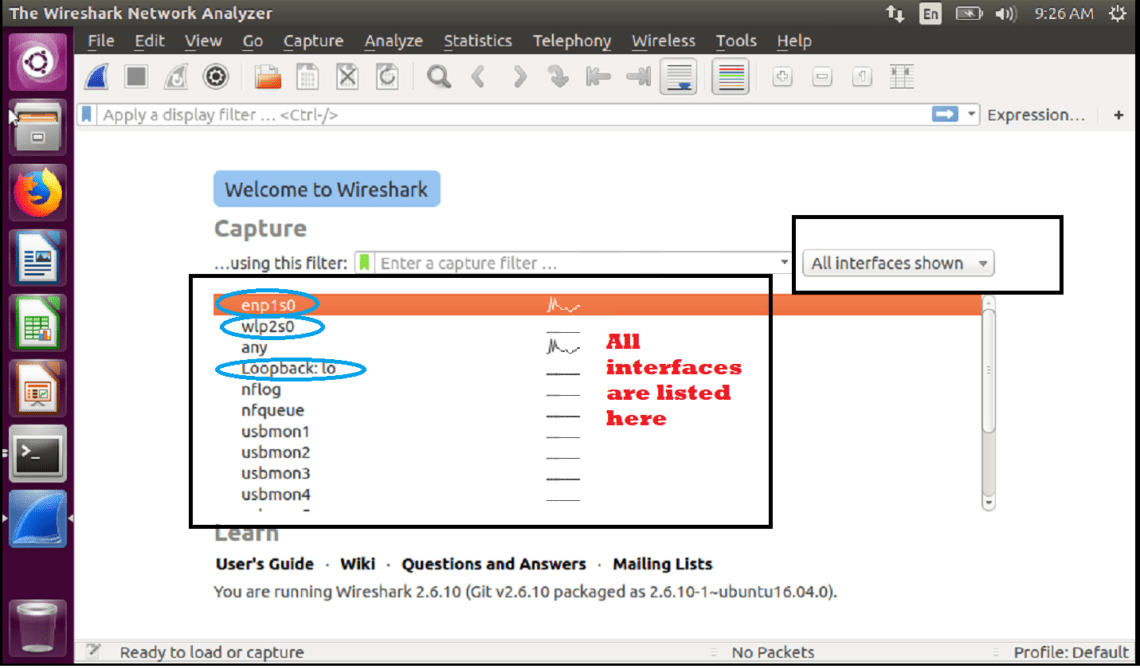Go to the previous packet arrow
Image resolution: width=1140 pixels, height=669 pixels.
tap(478, 76)
